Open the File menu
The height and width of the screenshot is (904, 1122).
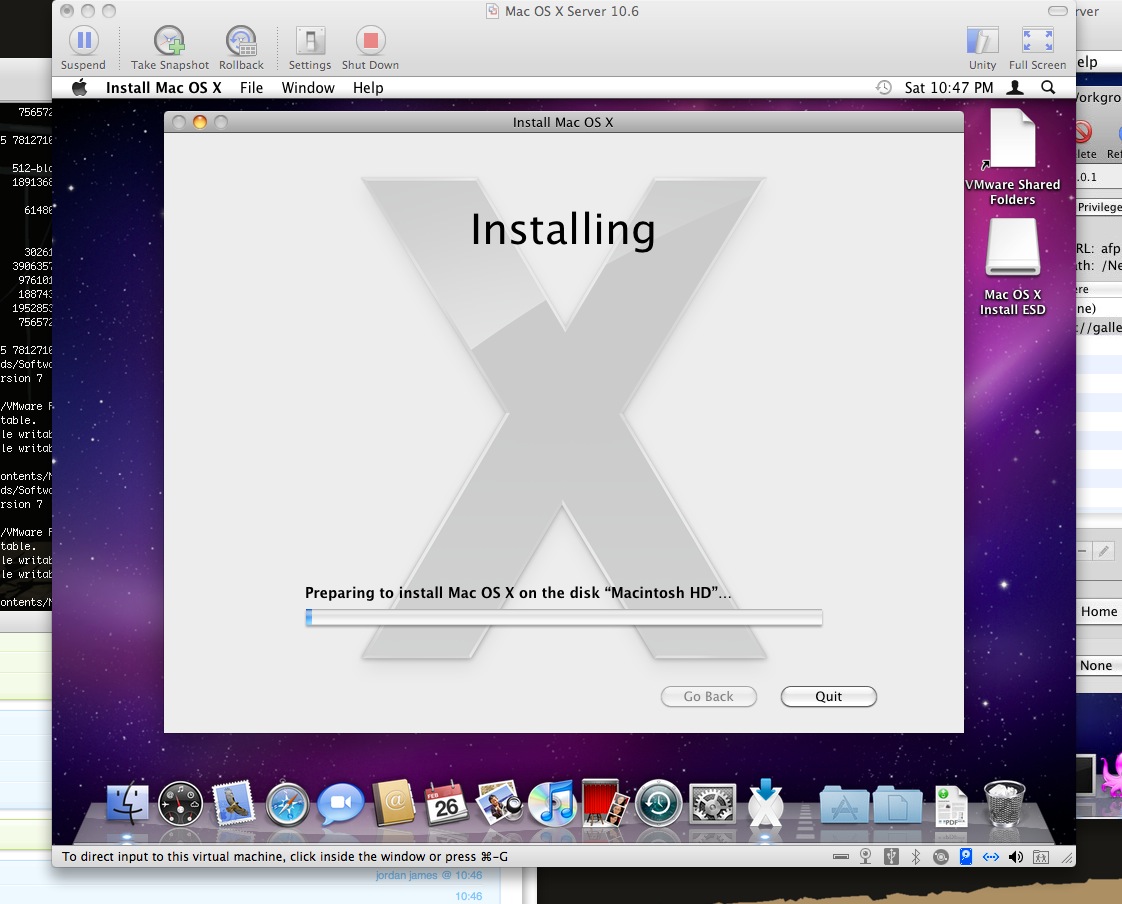[x=251, y=87]
